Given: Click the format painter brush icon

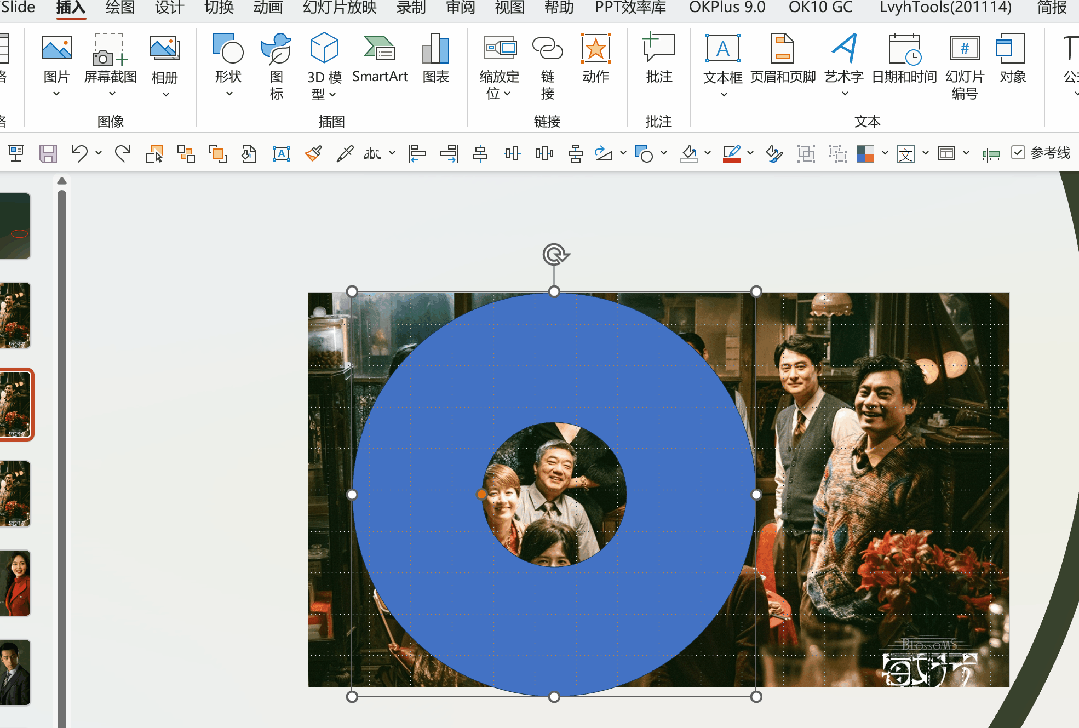Looking at the screenshot, I should [x=313, y=153].
